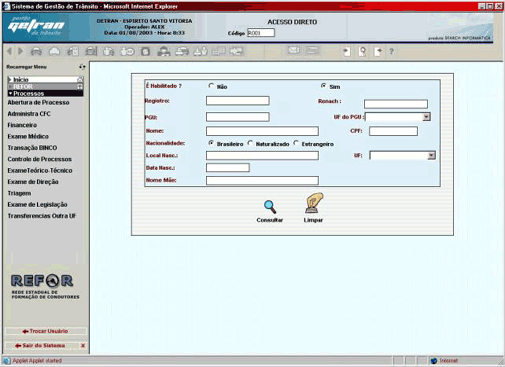
Task: Click into the Registro field
Action: point(238,101)
